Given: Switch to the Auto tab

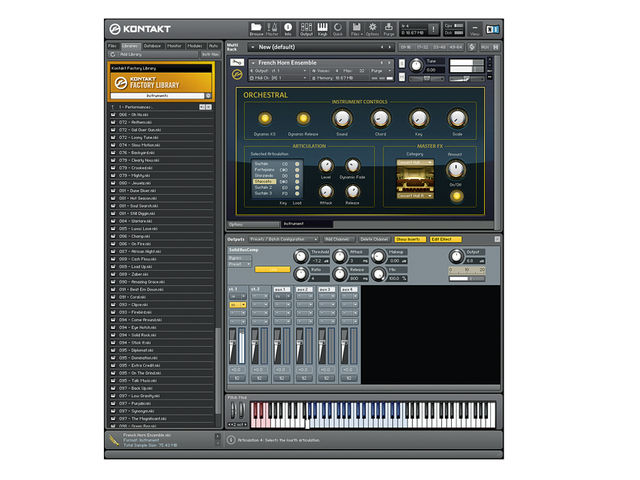Looking at the screenshot, I should tap(213, 46).
